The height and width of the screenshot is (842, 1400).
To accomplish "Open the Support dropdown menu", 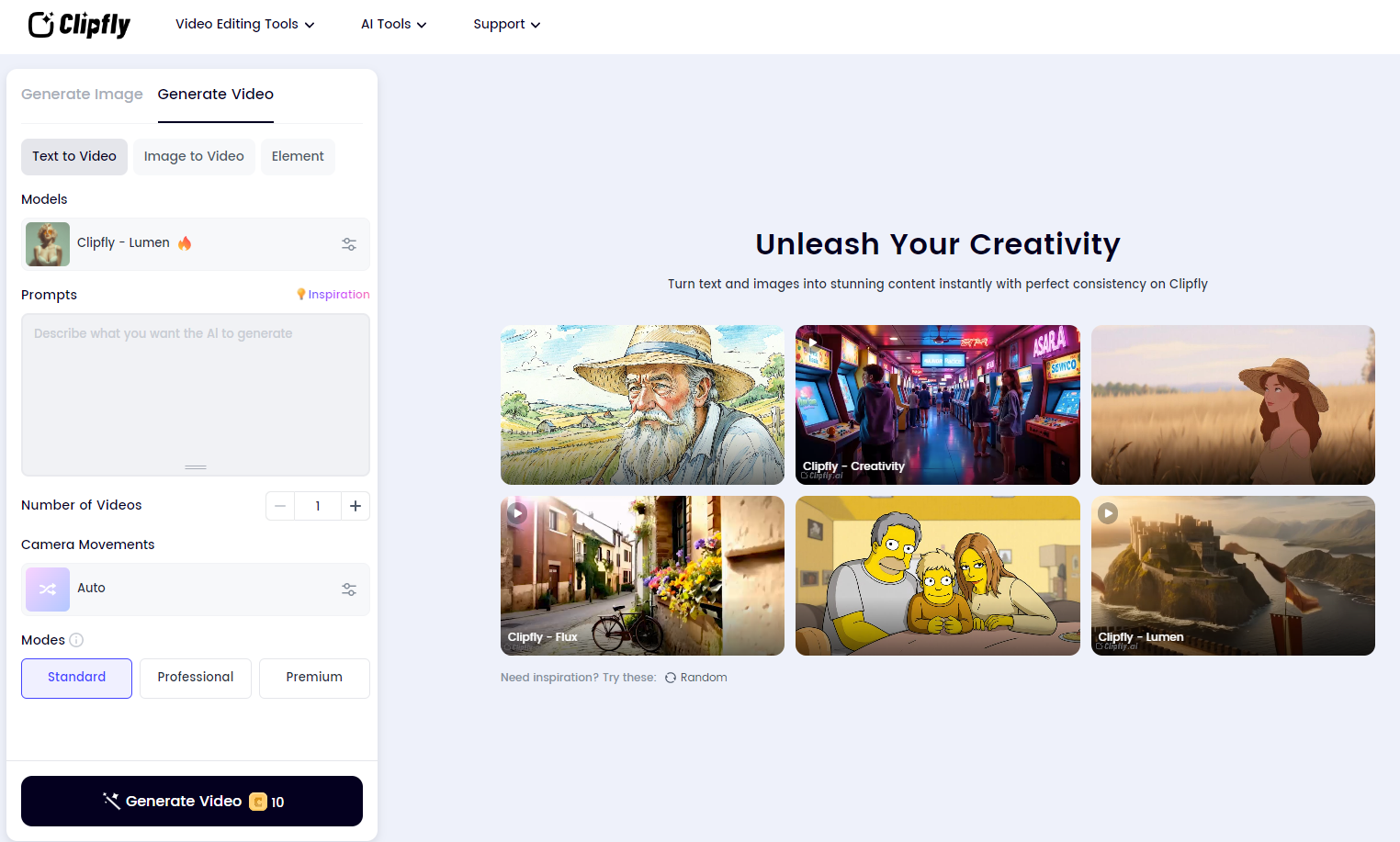I will (506, 25).
